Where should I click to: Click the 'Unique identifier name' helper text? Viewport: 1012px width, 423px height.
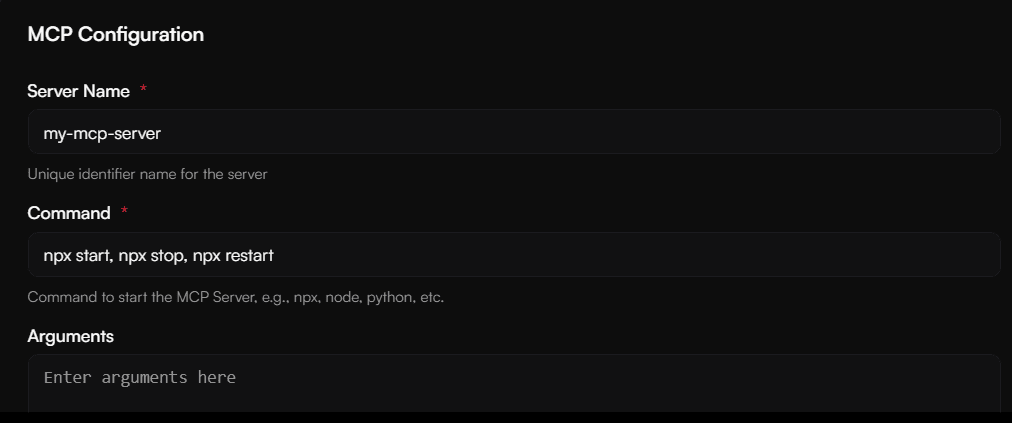point(147,174)
